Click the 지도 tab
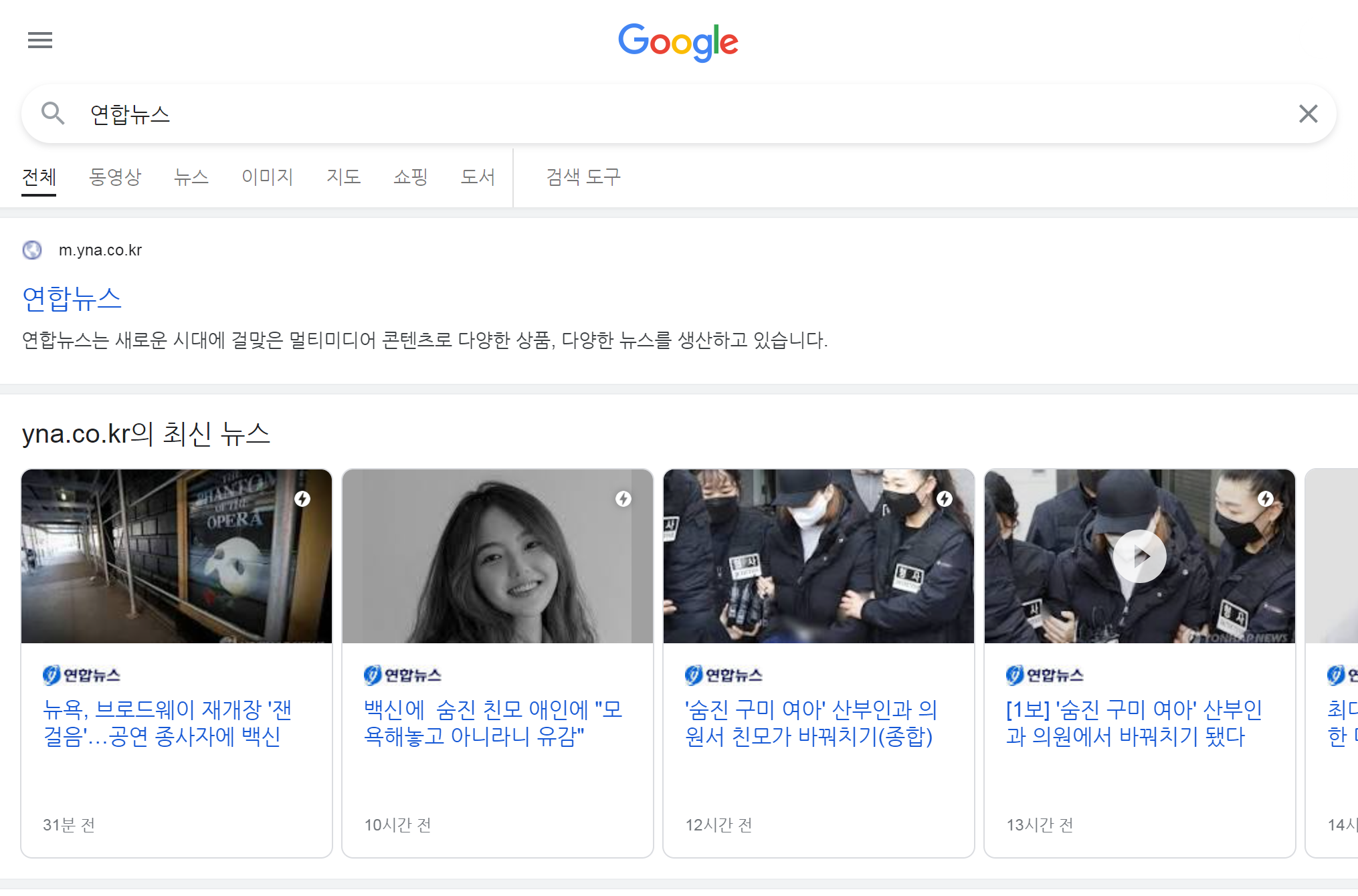 click(344, 177)
